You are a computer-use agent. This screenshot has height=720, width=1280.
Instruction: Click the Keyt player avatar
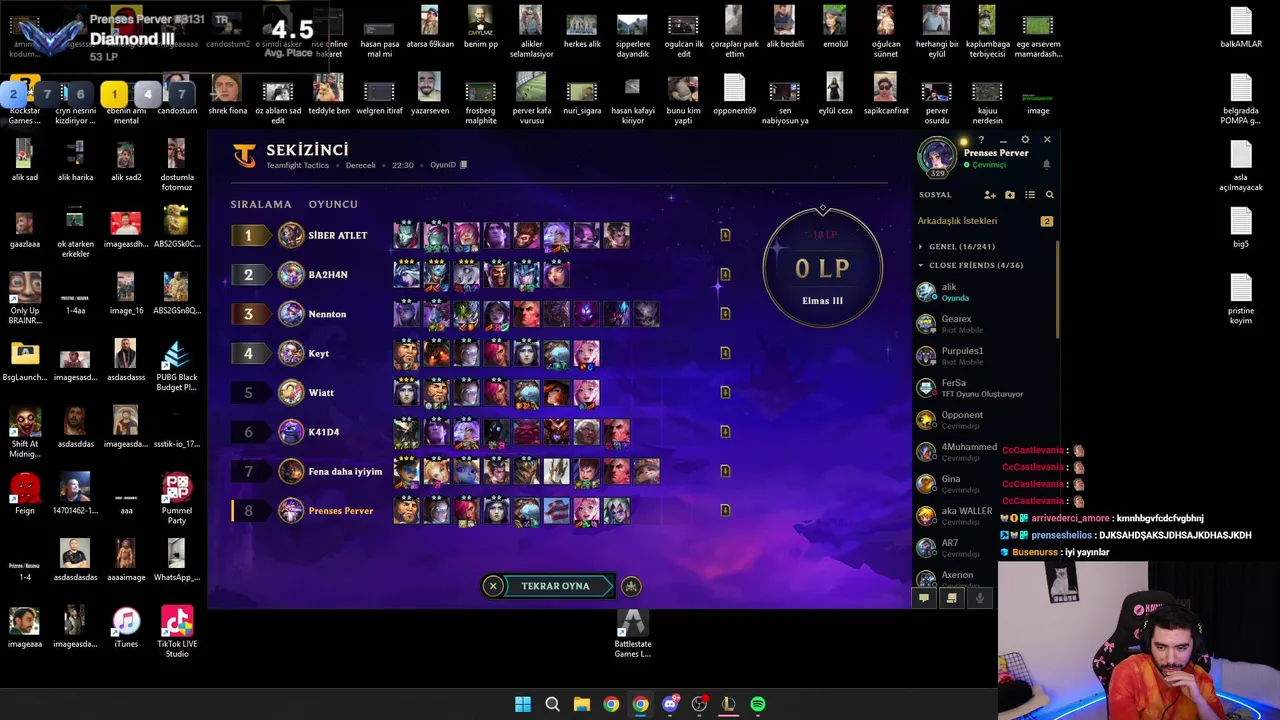(291, 353)
